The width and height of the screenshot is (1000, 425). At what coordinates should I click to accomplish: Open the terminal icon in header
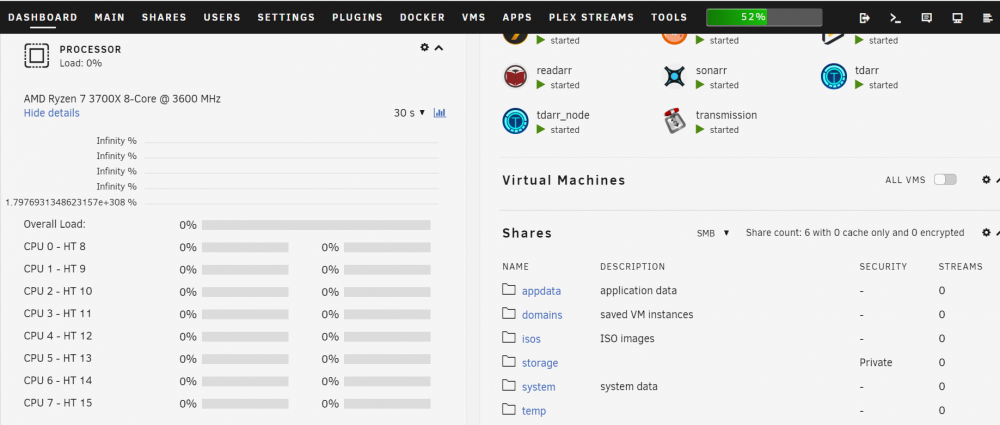[x=895, y=18]
